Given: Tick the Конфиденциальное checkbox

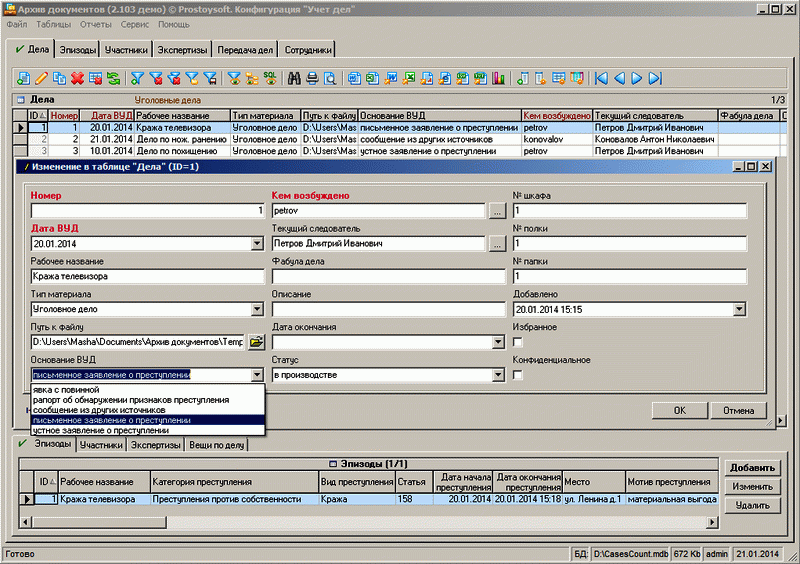Looking at the screenshot, I should (518, 375).
